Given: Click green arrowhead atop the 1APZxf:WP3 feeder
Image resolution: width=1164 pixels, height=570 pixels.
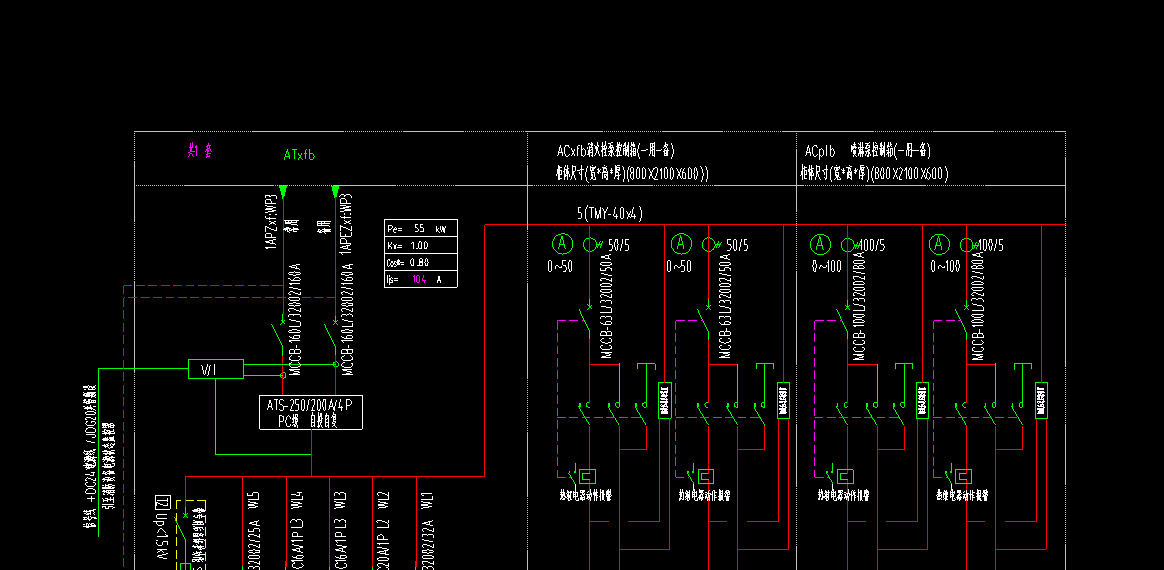Looking at the screenshot, I should click(x=283, y=192).
